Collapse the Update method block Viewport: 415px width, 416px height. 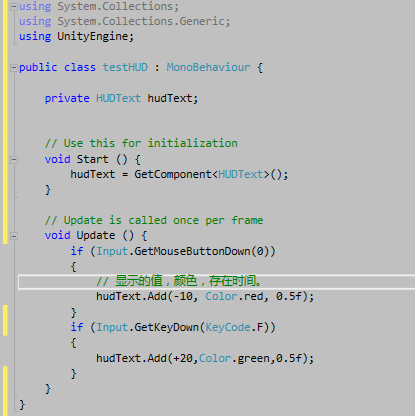(14, 236)
